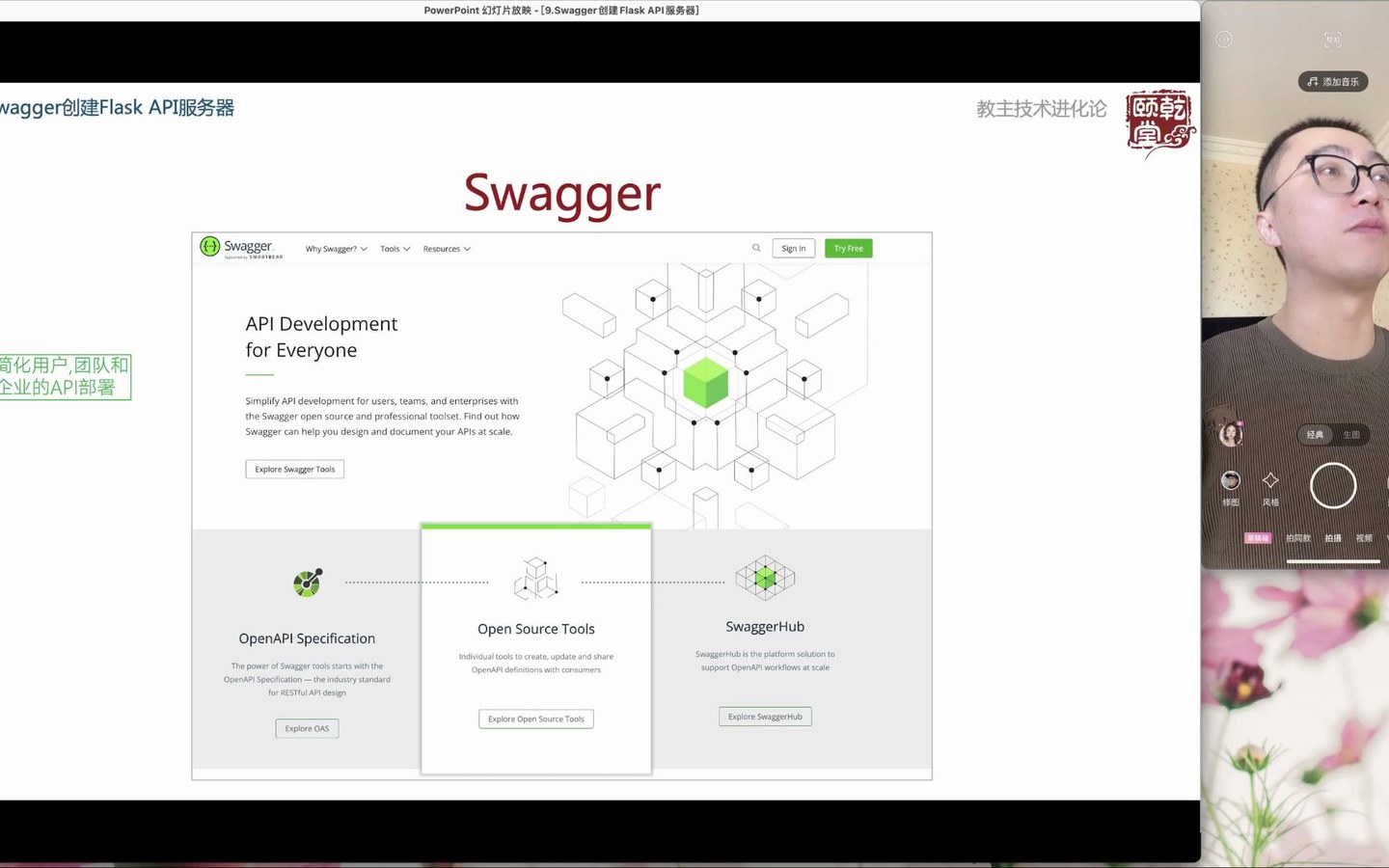
Task: Click the green-bordered Chinese caption box
Action: tap(65, 376)
